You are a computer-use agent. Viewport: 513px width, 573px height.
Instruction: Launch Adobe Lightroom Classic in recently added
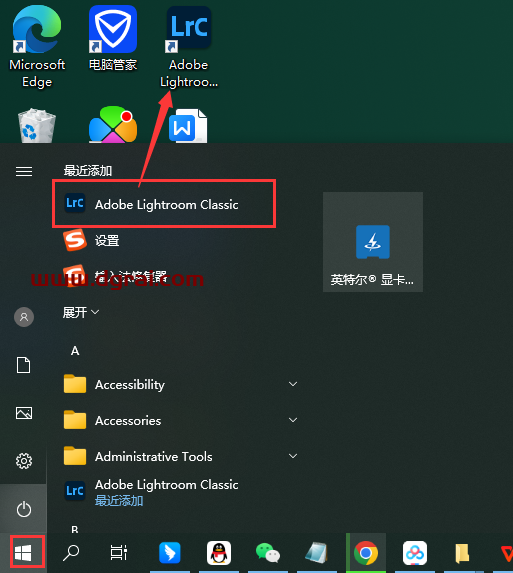click(x=164, y=204)
